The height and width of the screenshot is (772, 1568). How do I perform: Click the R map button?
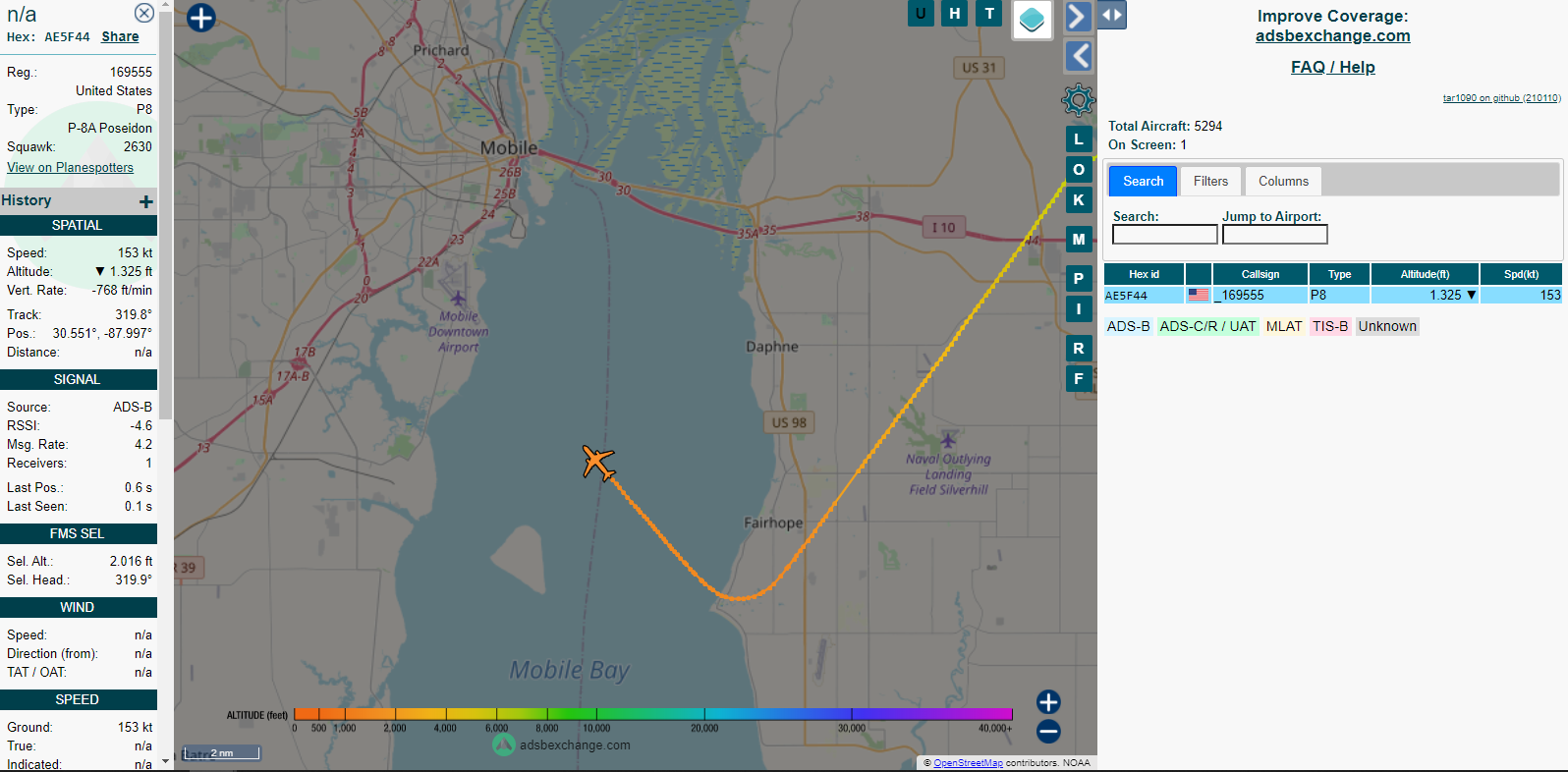point(1079,348)
